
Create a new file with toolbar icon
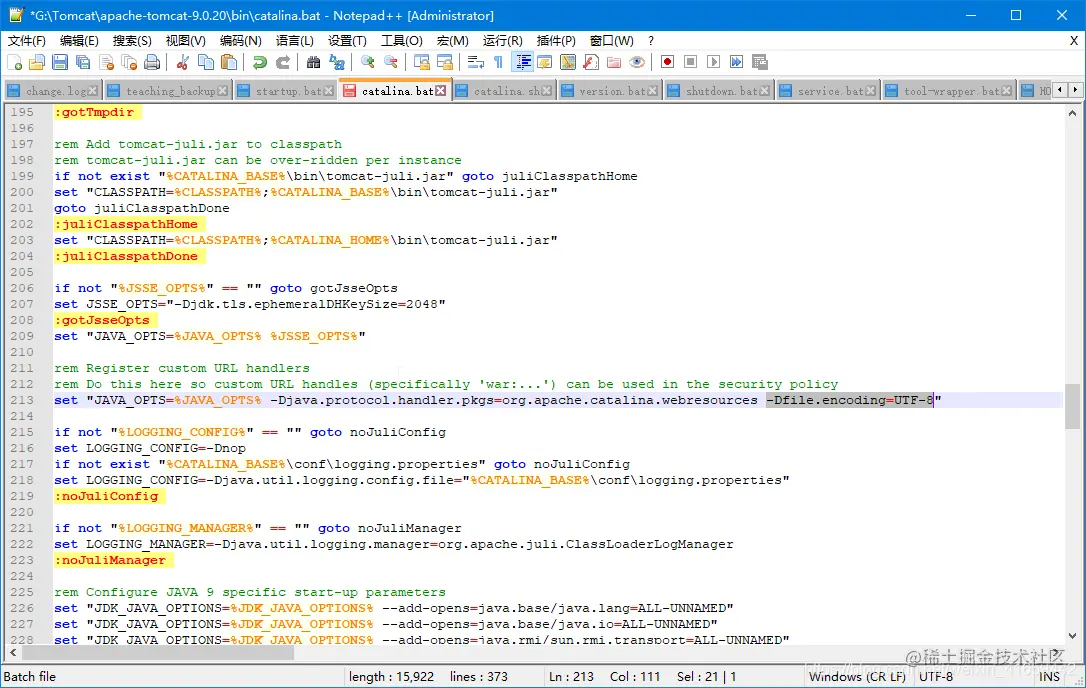click(15, 62)
